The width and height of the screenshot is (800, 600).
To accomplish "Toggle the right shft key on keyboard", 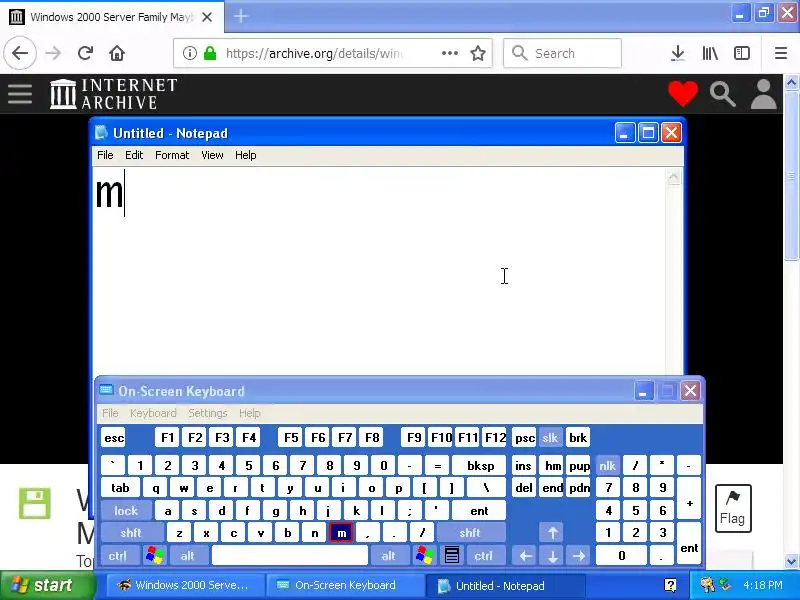I will click(x=470, y=533).
